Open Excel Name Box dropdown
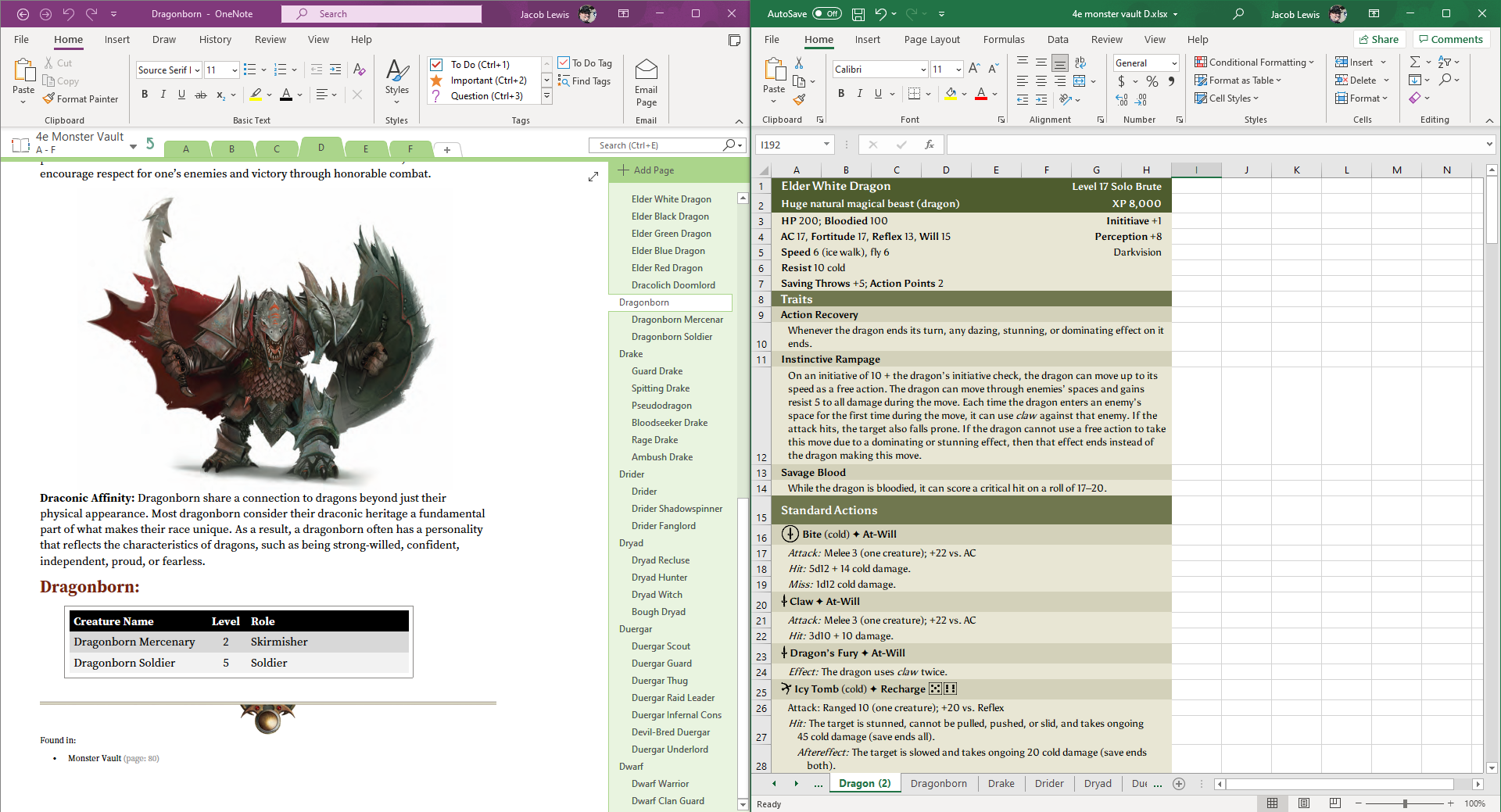The image size is (1501, 812). tap(826, 145)
